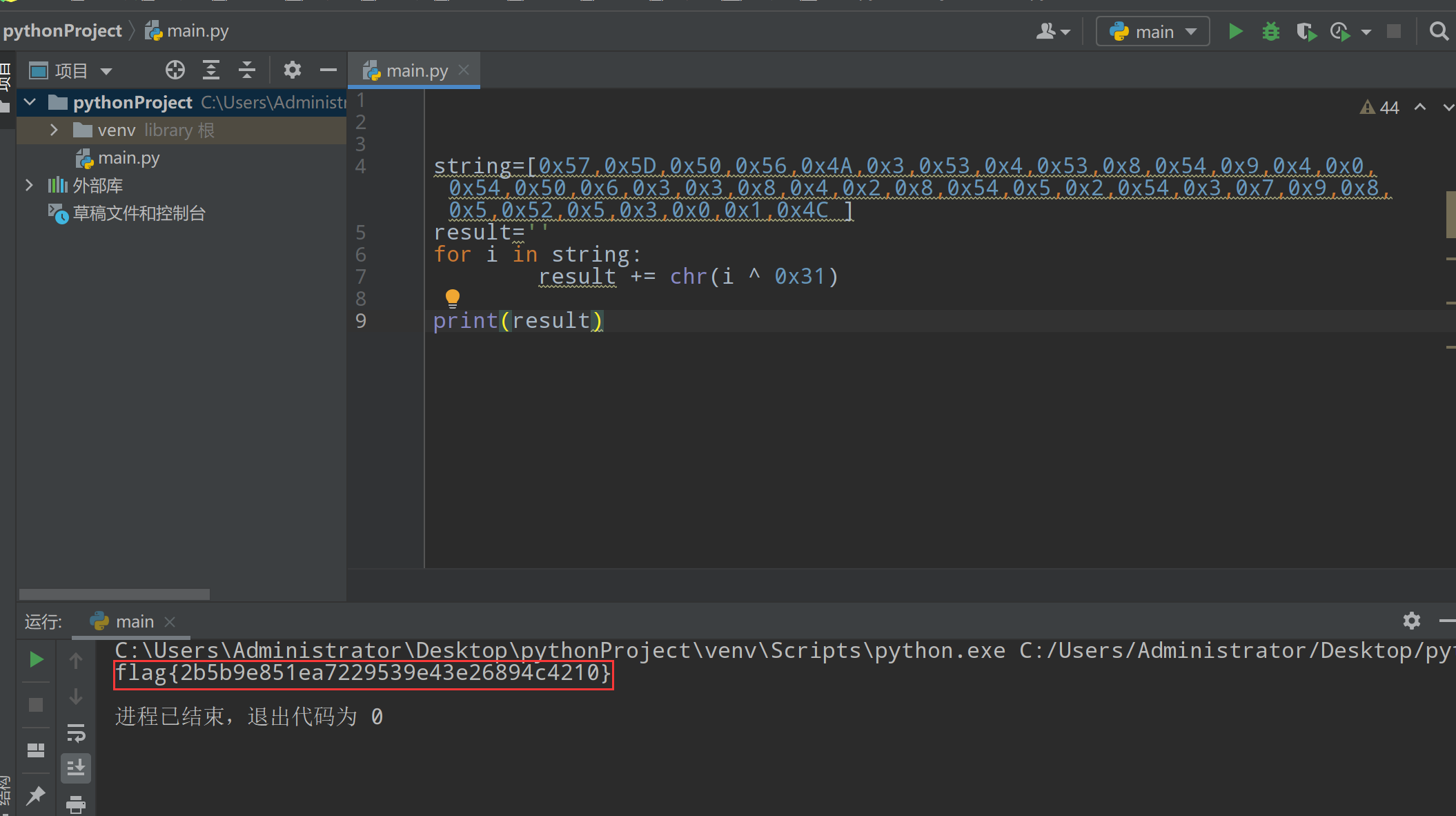The height and width of the screenshot is (816, 1456).
Task: Pin the run tab
Action: tap(36, 796)
